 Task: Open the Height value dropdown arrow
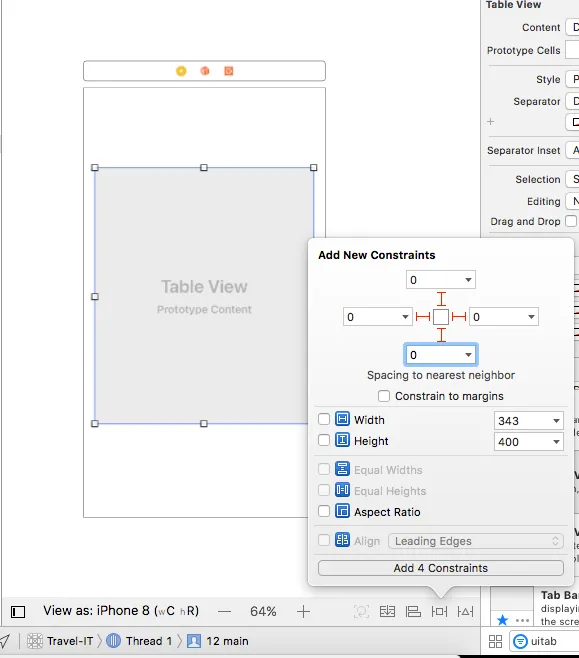[556, 441]
